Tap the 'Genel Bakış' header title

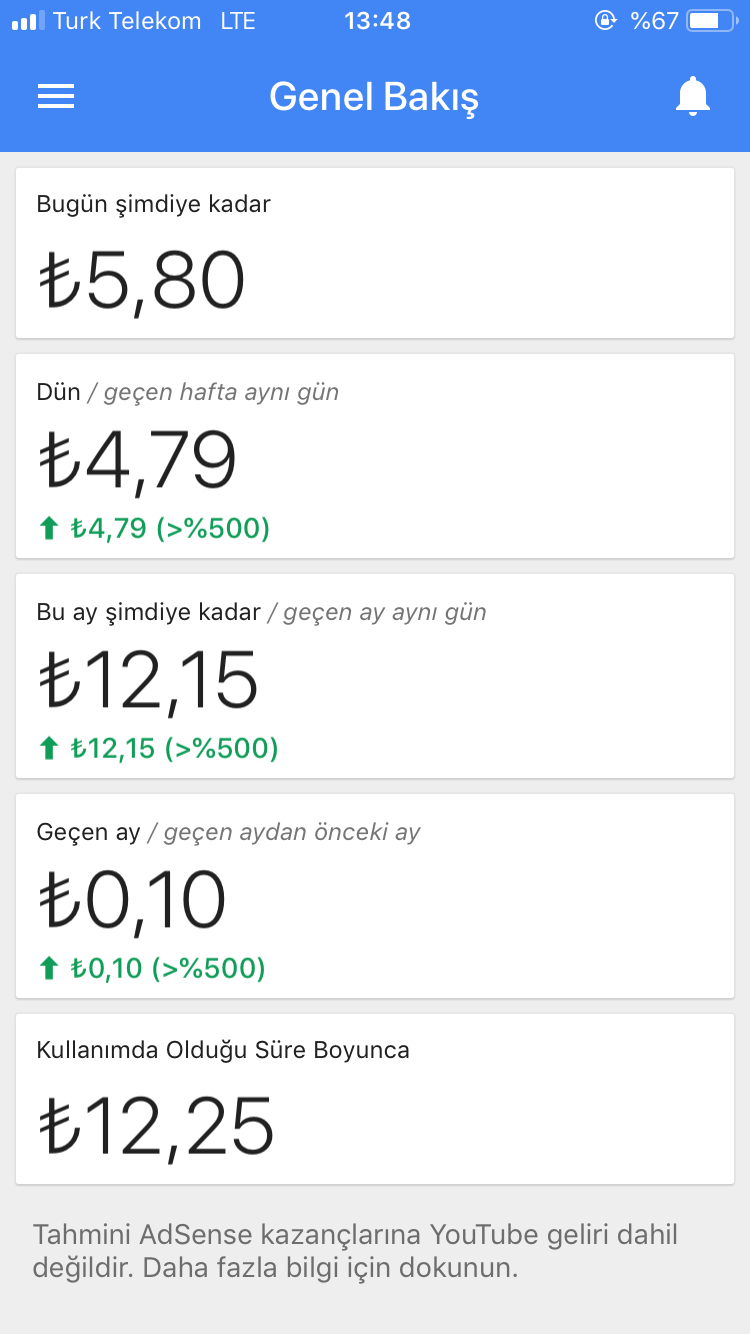tap(374, 97)
